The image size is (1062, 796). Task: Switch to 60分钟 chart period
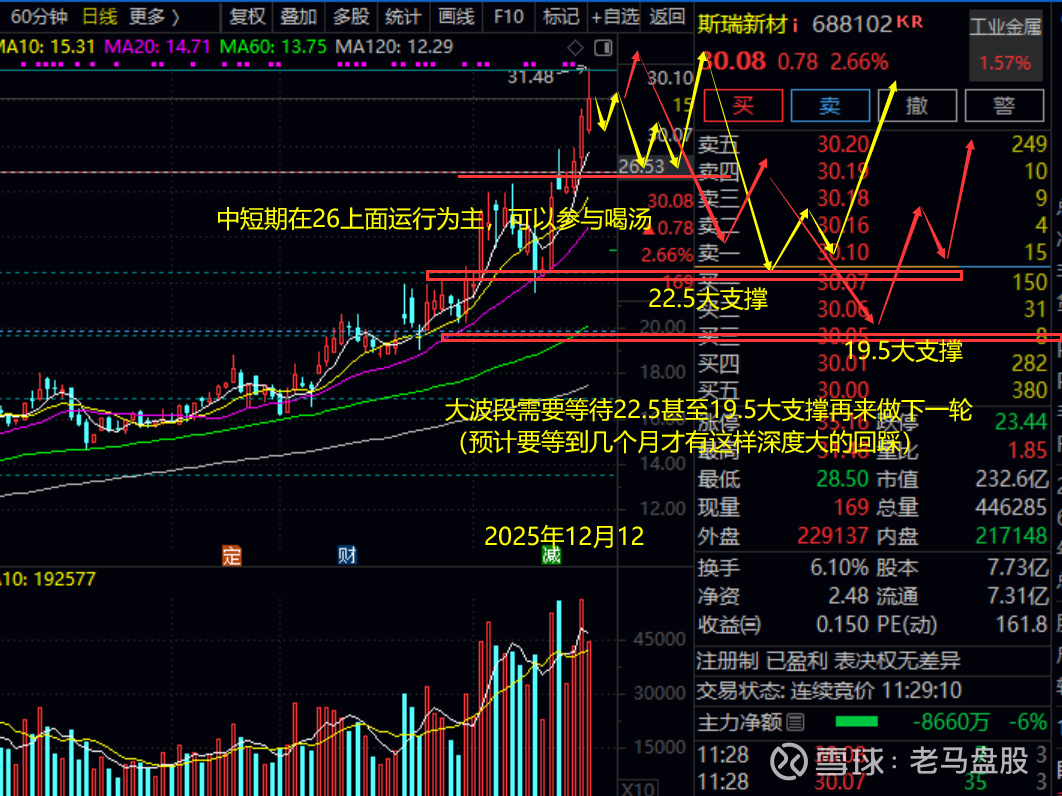pyautogui.click(x=39, y=16)
